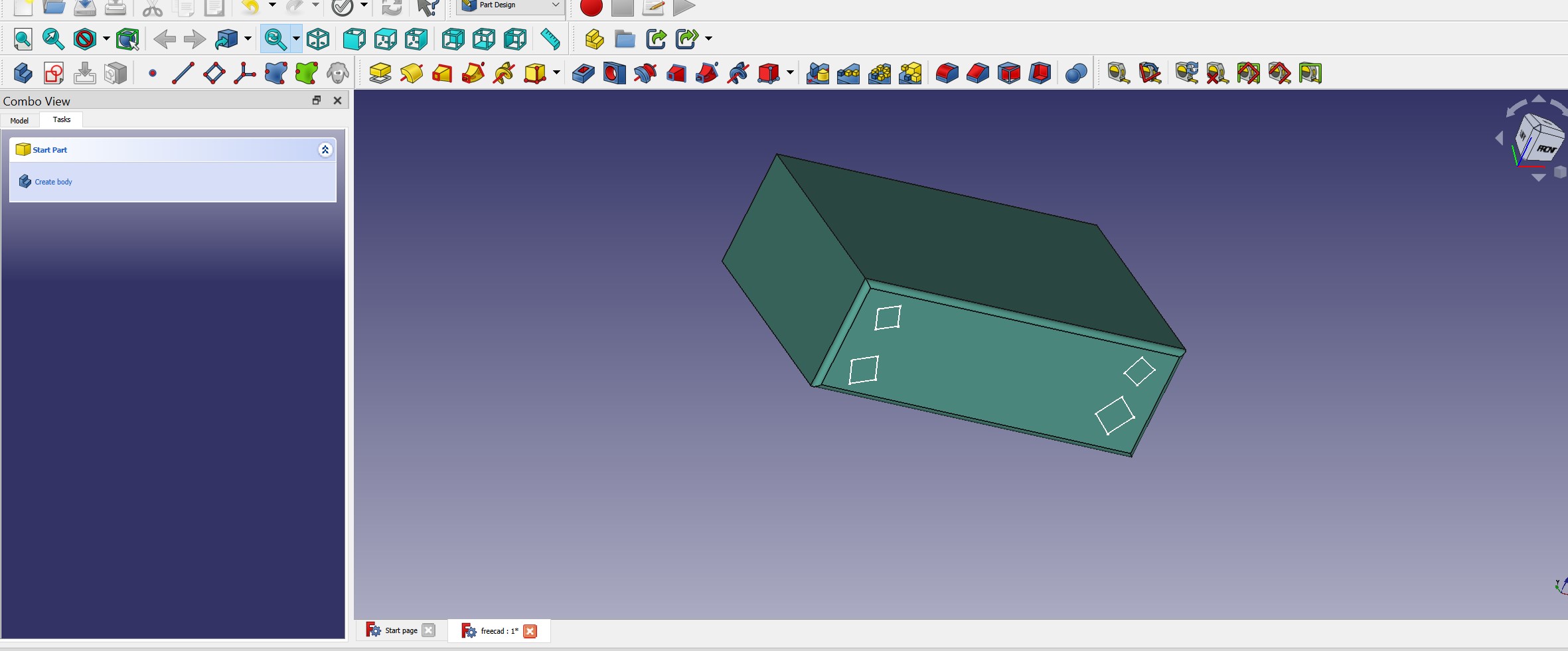The width and height of the screenshot is (1568, 651).
Task: Open additive primitive dropdown arrow
Action: (x=556, y=73)
